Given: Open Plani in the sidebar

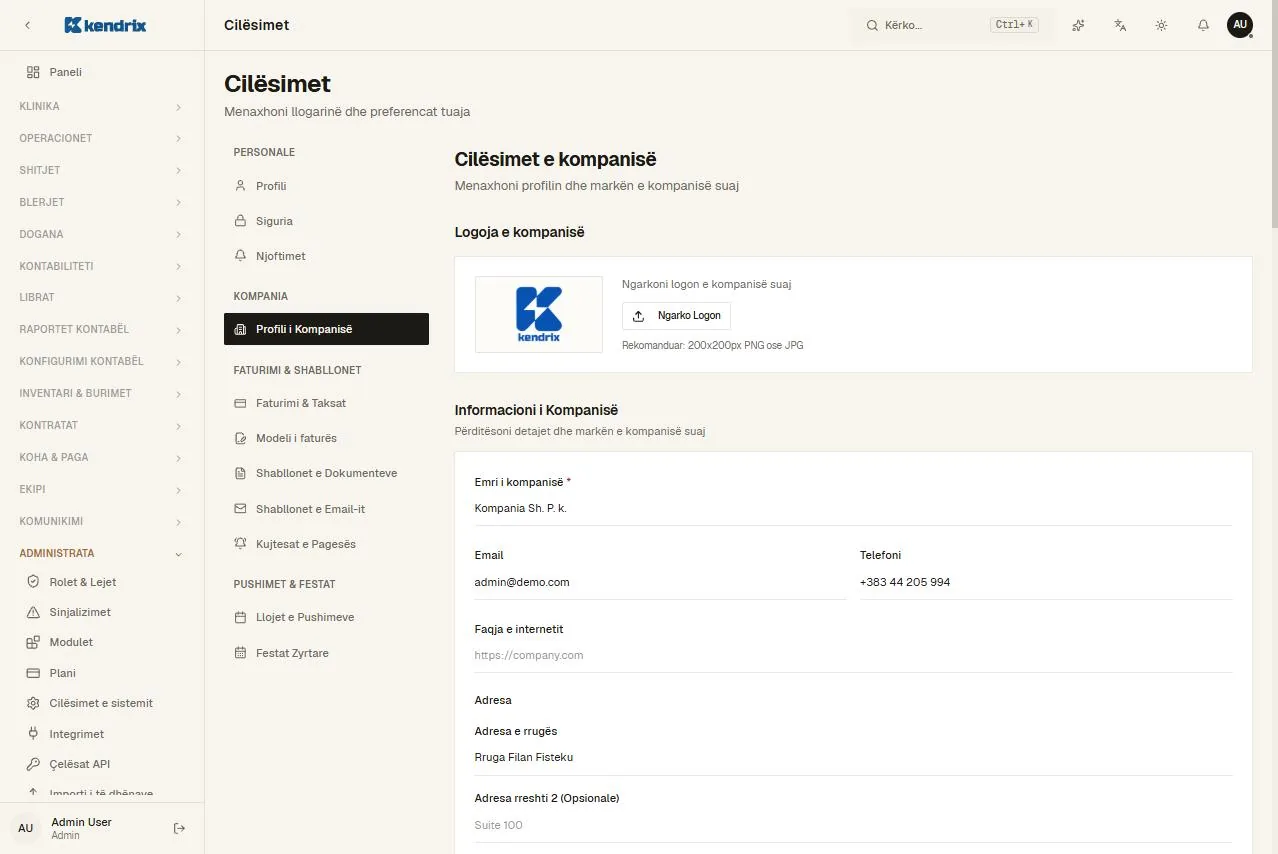Looking at the screenshot, I should coord(102,673).
